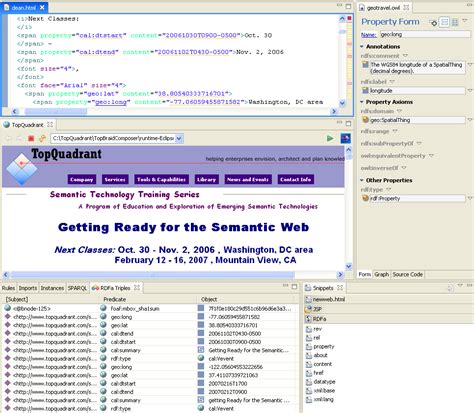The height and width of the screenshot is (413, 474).
Task: Click the Tools & Capabilities navigation button
Action: click(161, 179)
